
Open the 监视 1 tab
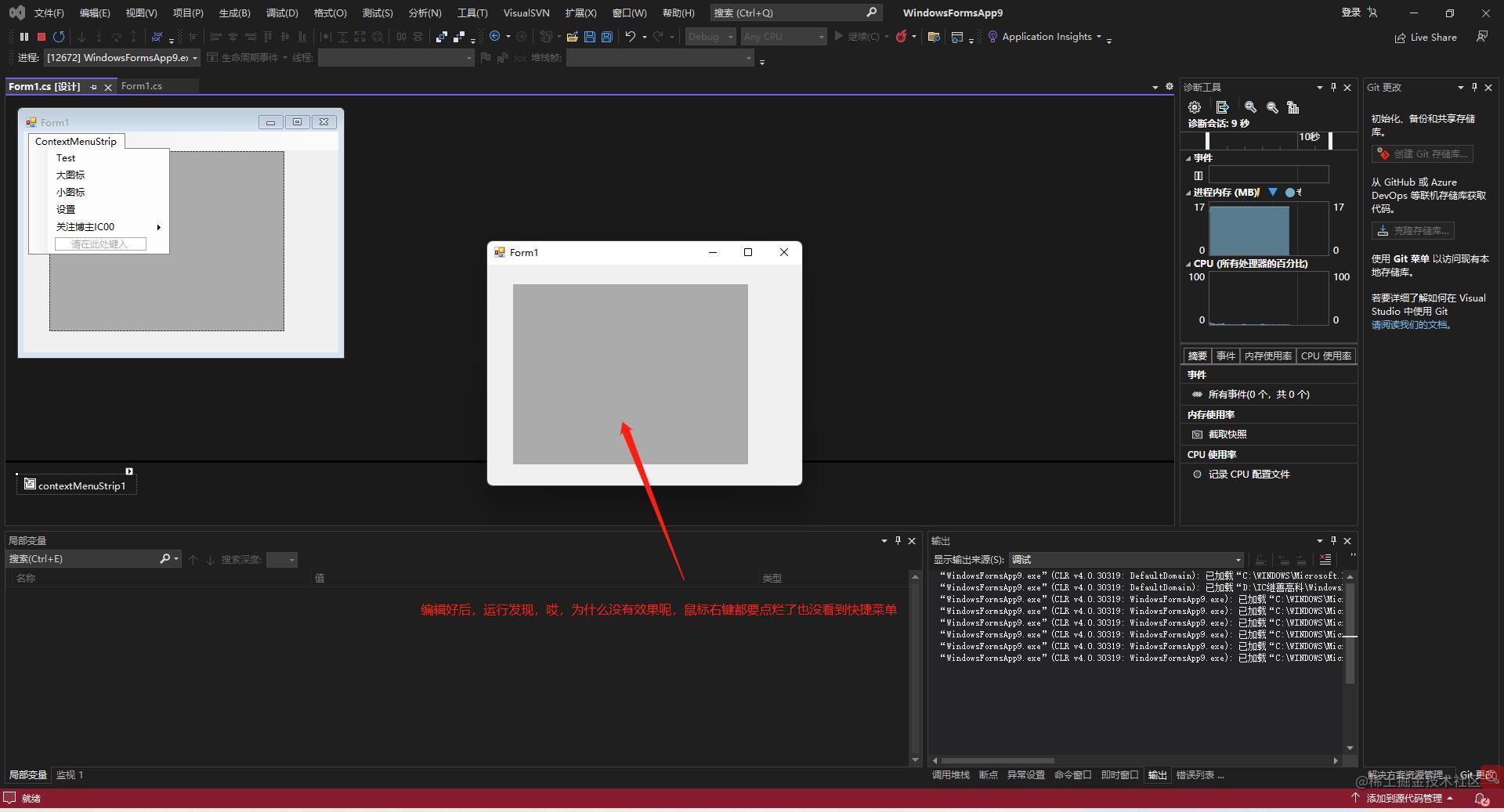[x=70, y=775]
